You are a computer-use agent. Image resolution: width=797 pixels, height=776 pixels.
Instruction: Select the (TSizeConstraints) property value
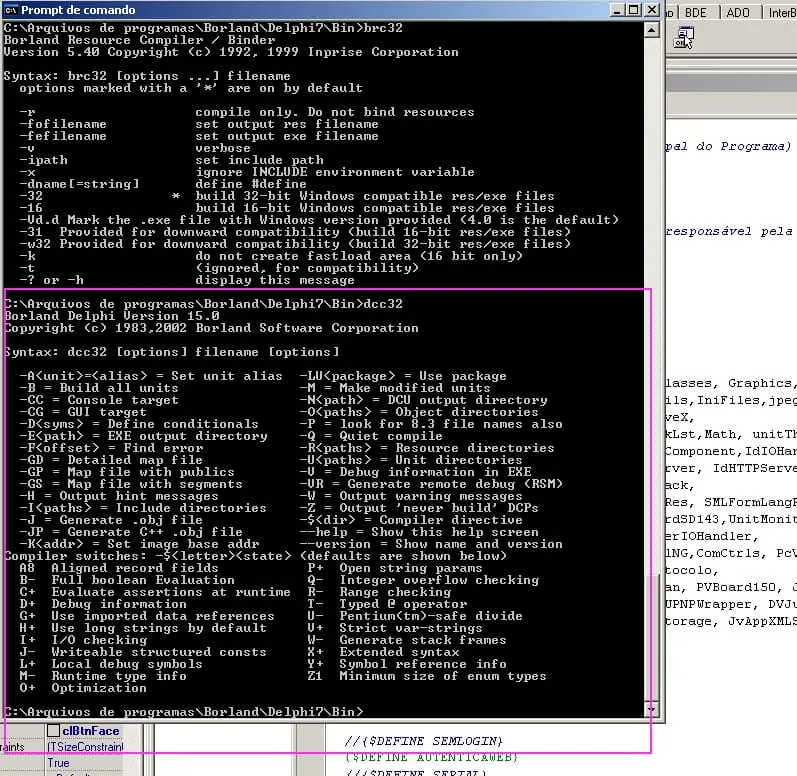coord(85,747)
